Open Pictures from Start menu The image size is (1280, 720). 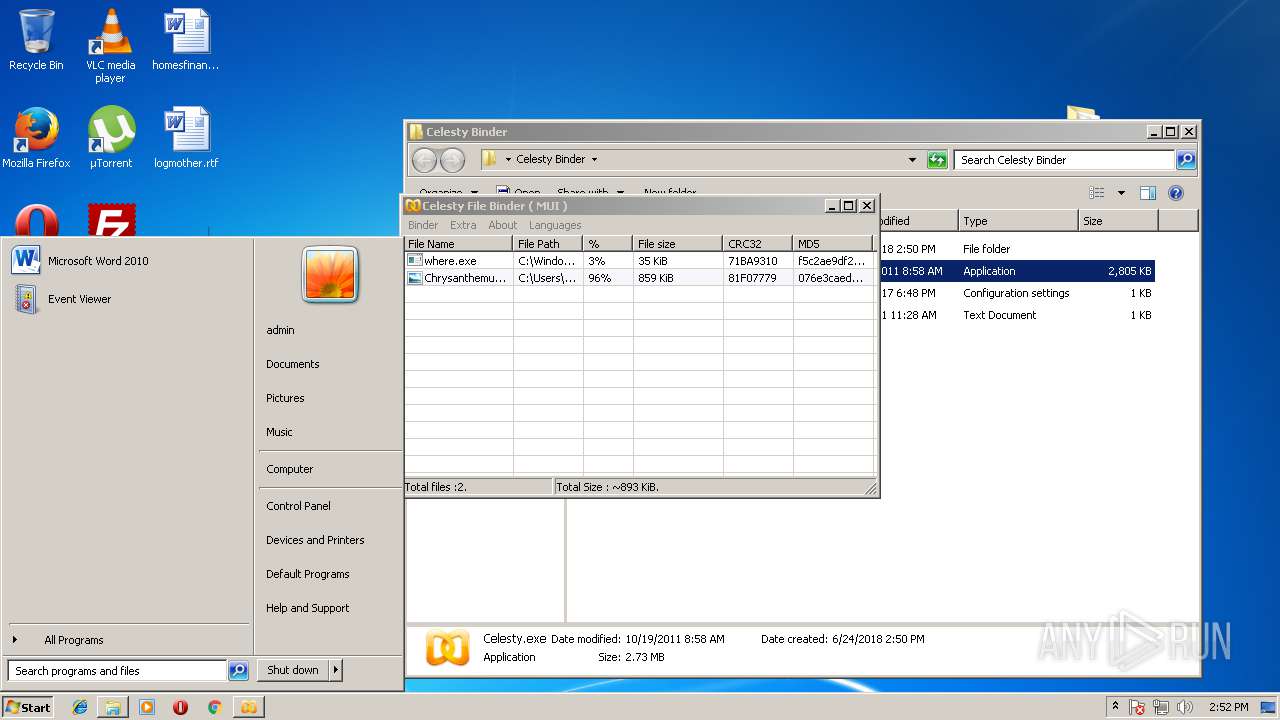tap(285, 398)
